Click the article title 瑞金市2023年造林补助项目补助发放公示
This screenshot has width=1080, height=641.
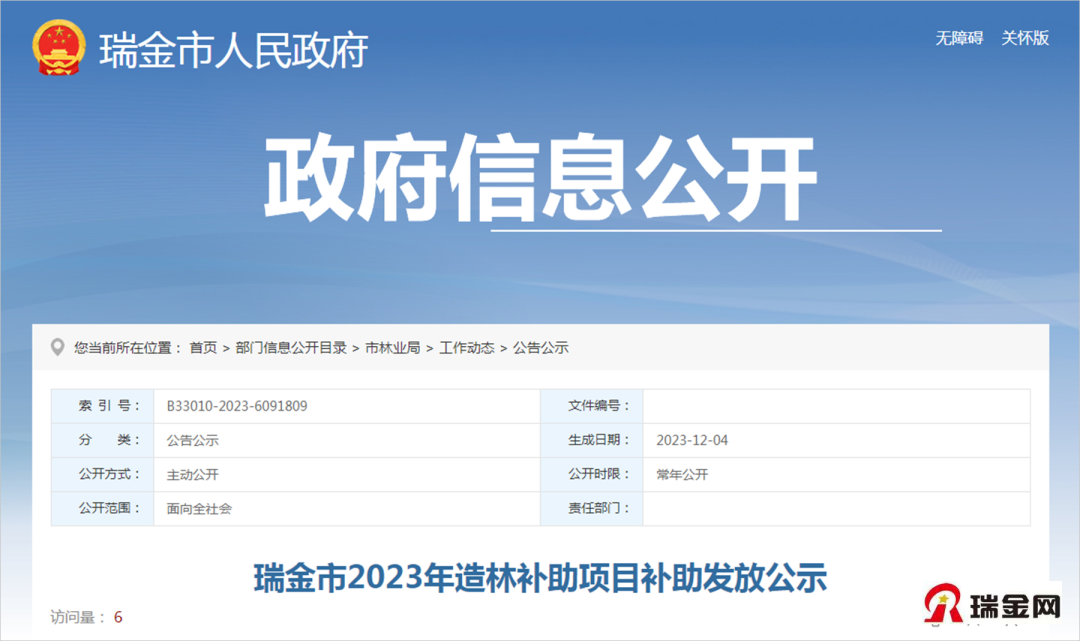coord(541,578)
